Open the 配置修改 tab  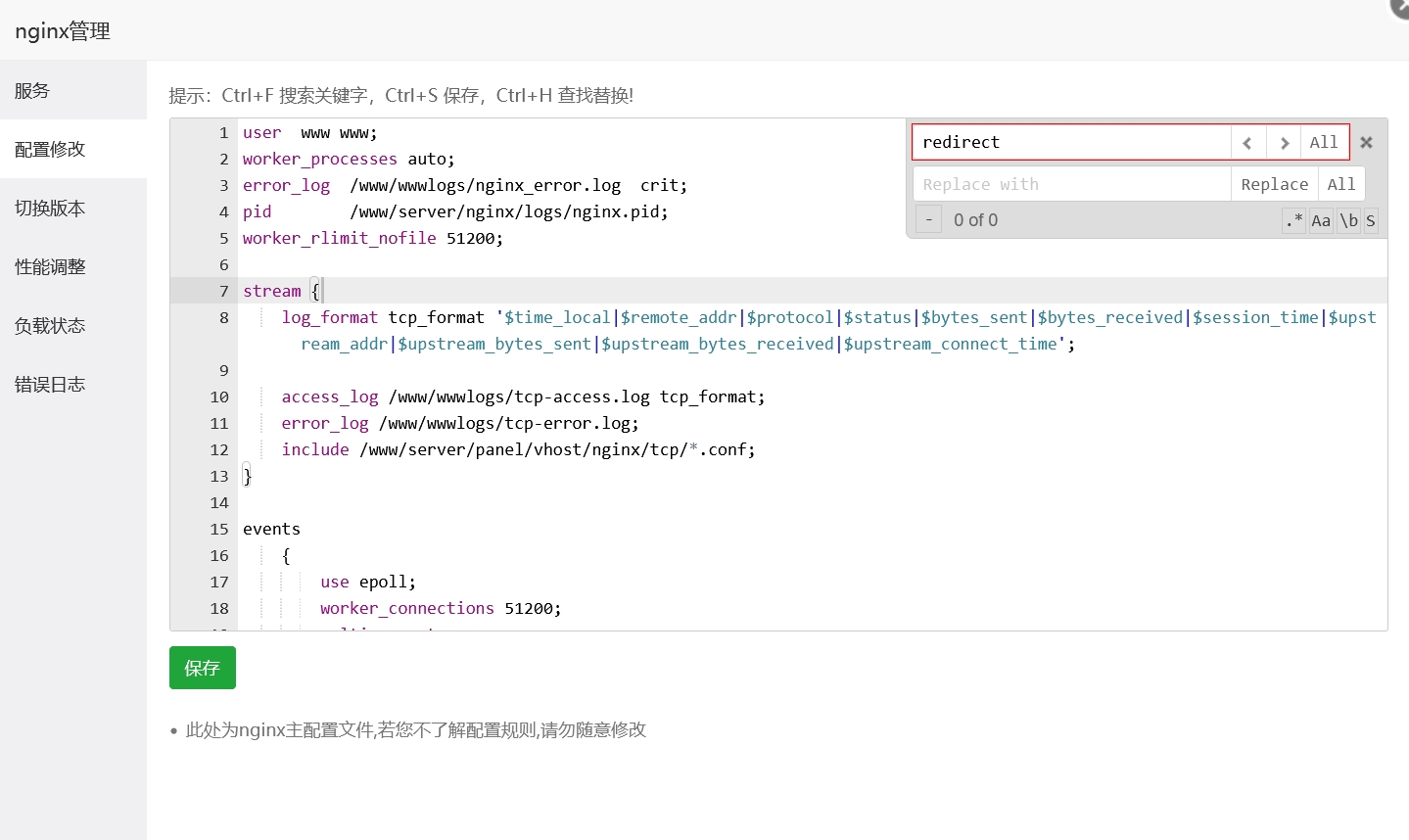coord(73,149)
